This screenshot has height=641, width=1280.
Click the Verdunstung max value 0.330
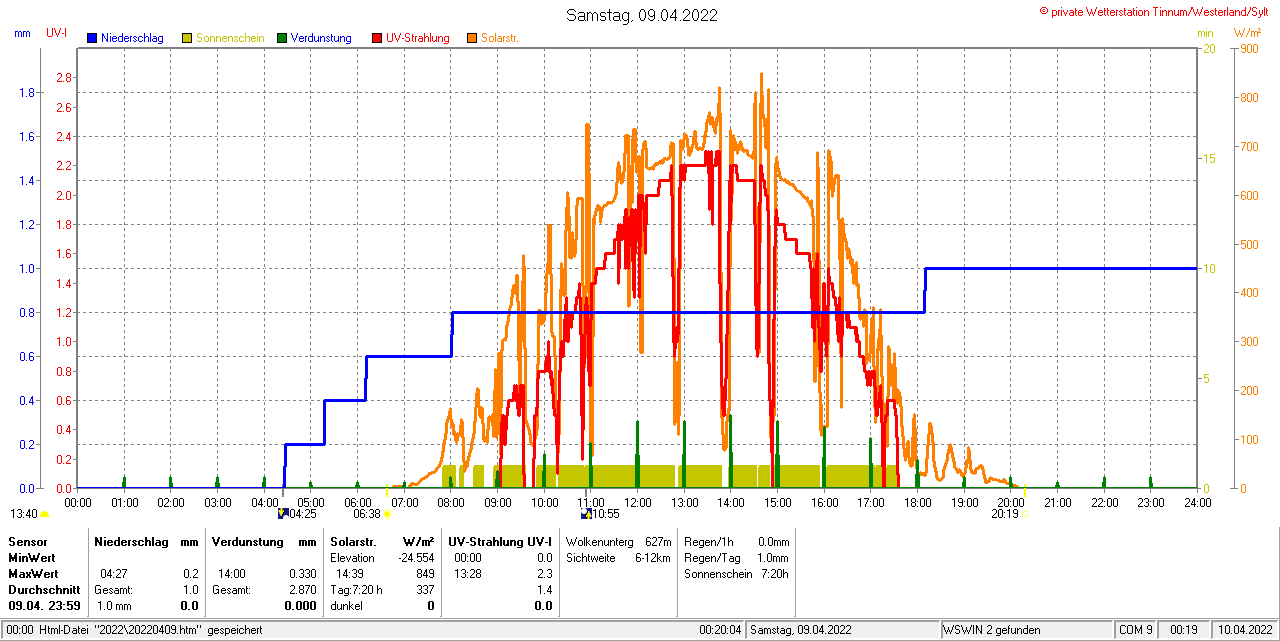click(x=302, y=574)
